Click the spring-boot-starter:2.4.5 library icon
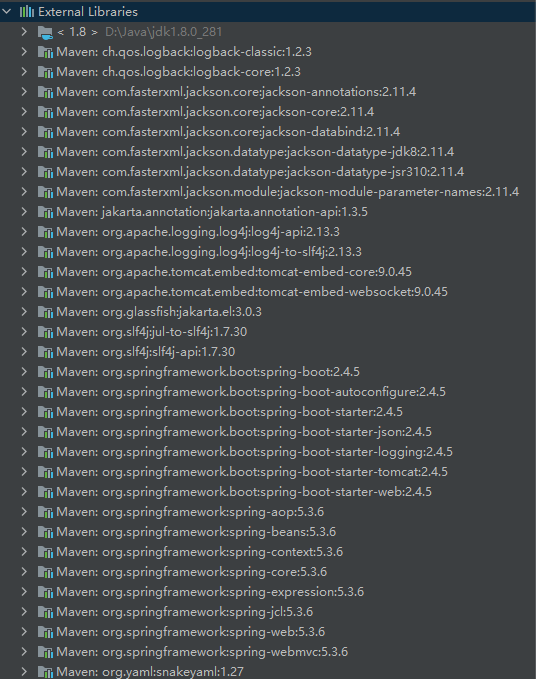The height and width of the screenshot is (679, 536). point(45,412)
